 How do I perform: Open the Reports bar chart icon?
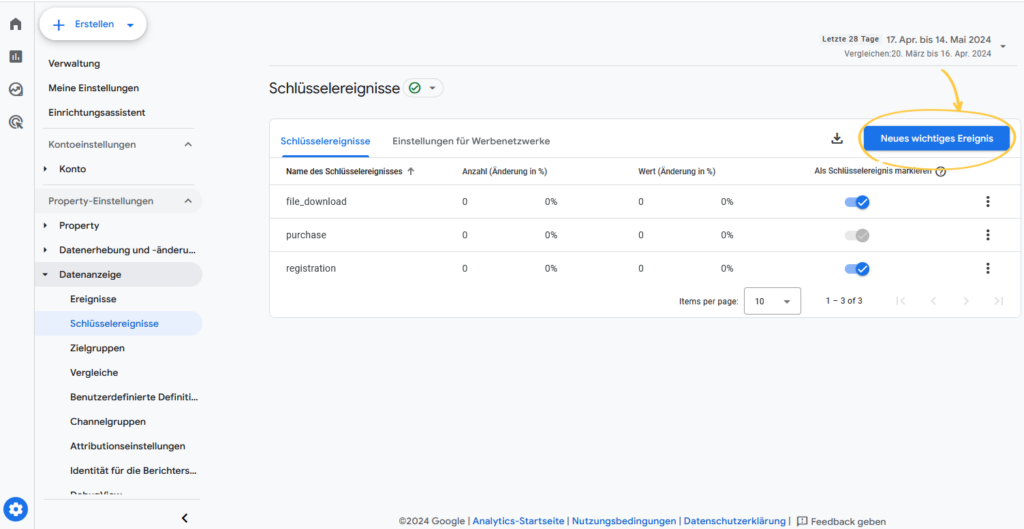tap(16, 57)
